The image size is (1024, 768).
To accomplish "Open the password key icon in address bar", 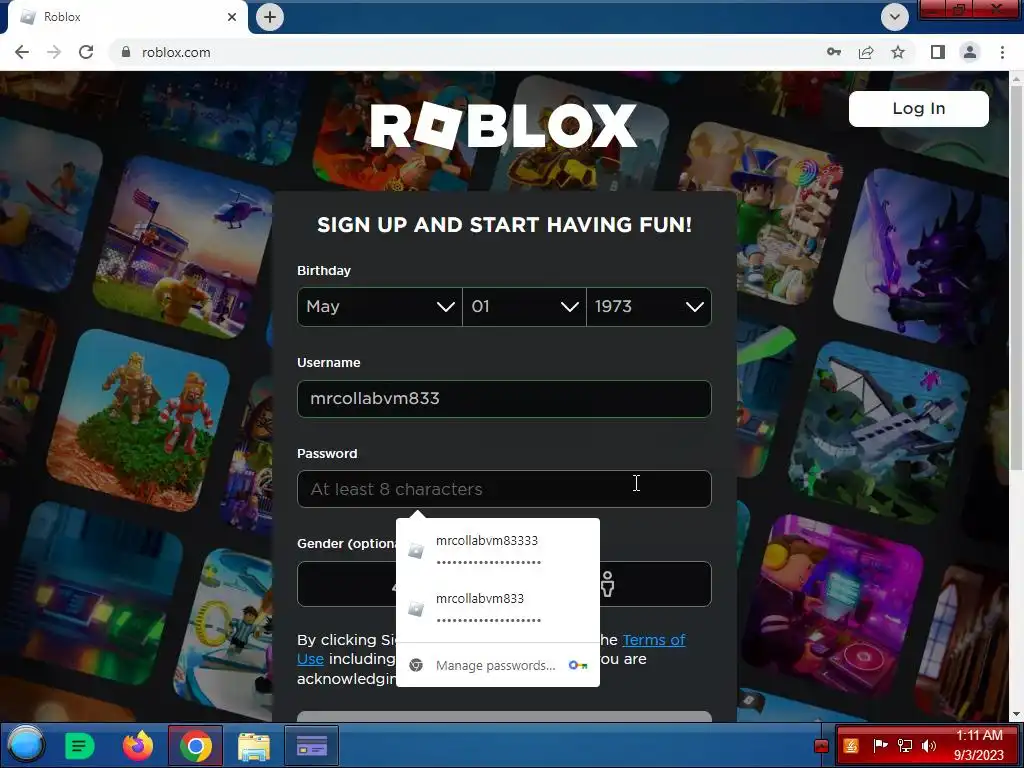I will (834, 52).
